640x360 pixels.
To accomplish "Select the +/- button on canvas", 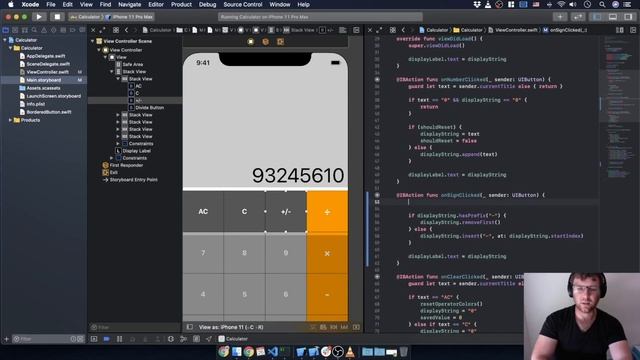I will 286,211.
